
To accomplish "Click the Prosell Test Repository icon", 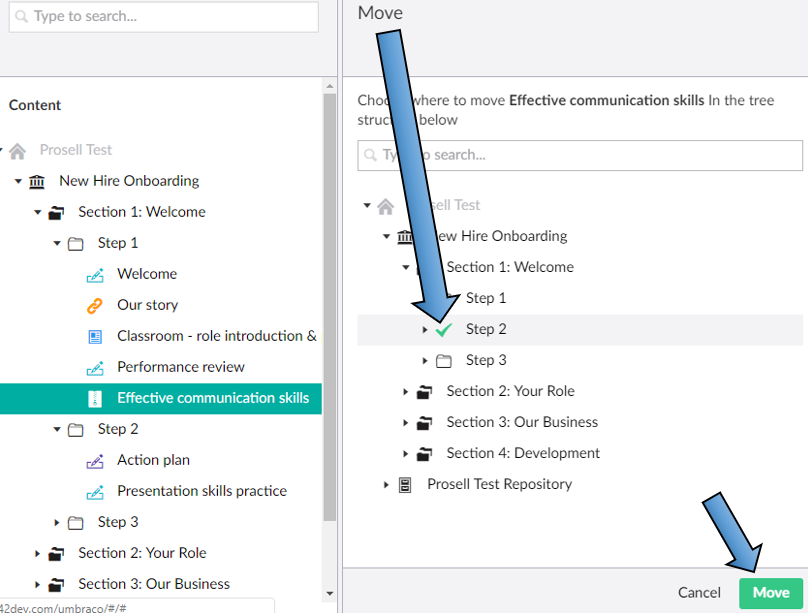I will (x=404, y=484).
